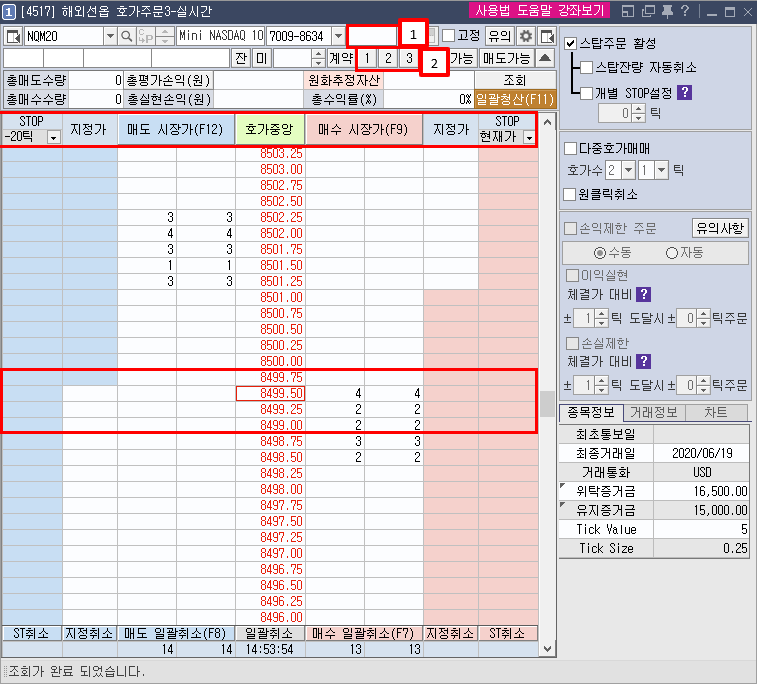Enable 개별 STOP설정 checkbox

587,93
